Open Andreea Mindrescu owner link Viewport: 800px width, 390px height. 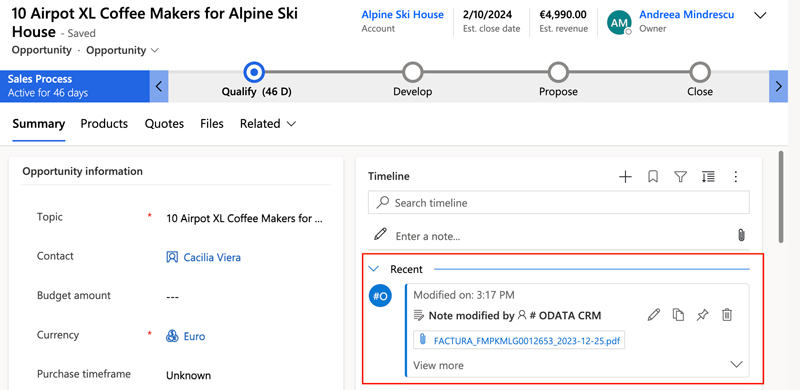click(x=687, y=15)
